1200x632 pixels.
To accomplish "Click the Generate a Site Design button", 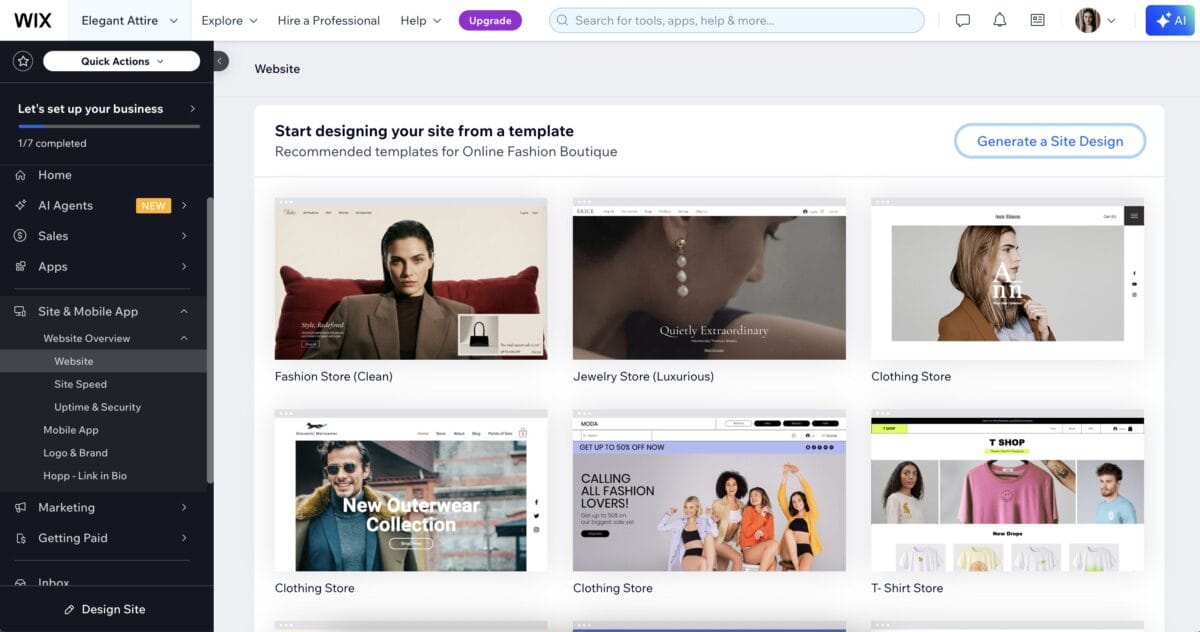I will coord(1049,141).
